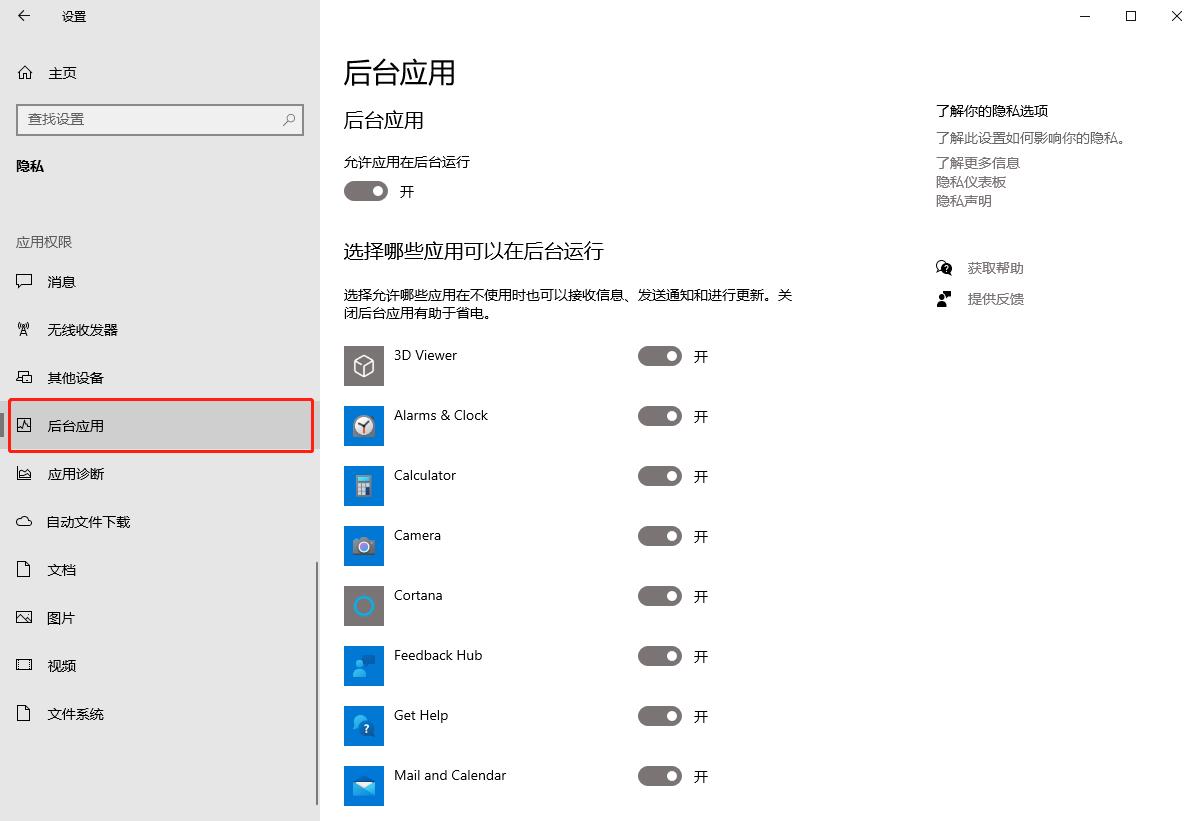Disable Cortana background activity

(x=659, y=596)
